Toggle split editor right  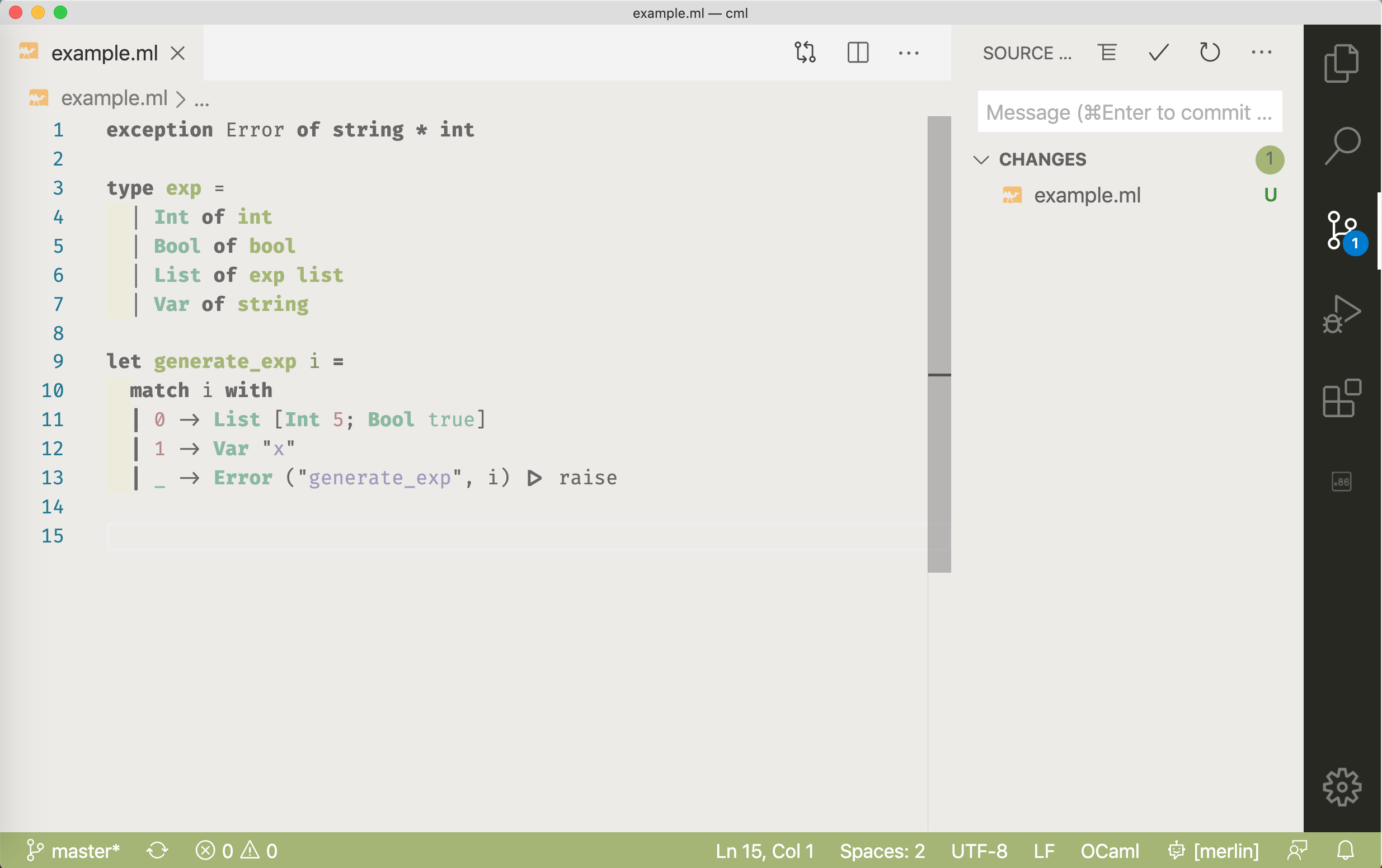[857, 52]
